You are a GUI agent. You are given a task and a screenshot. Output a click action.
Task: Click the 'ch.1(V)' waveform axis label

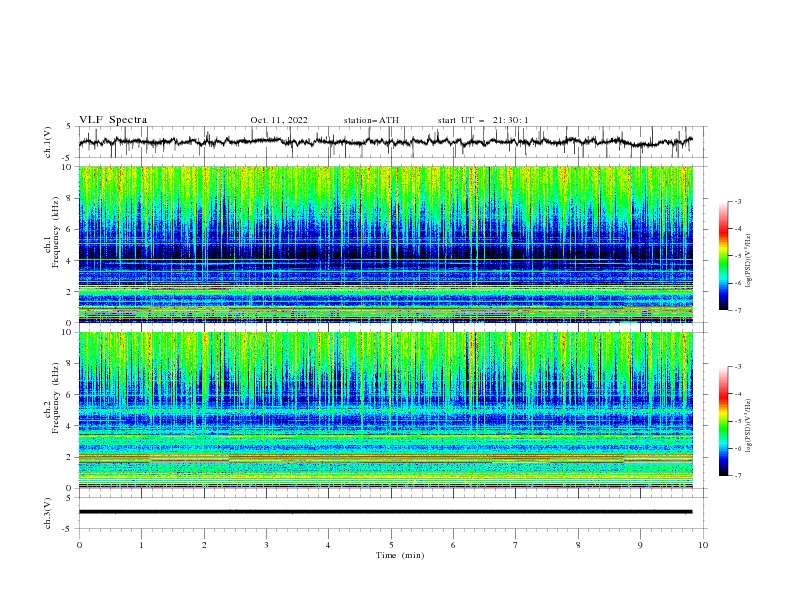[x=48, y=142]
